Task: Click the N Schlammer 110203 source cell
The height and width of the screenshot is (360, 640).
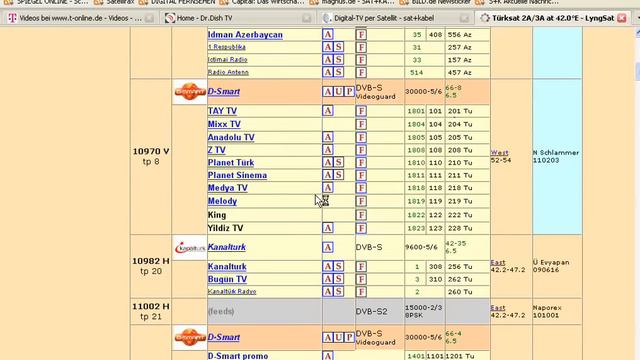Action: [556, 156]
